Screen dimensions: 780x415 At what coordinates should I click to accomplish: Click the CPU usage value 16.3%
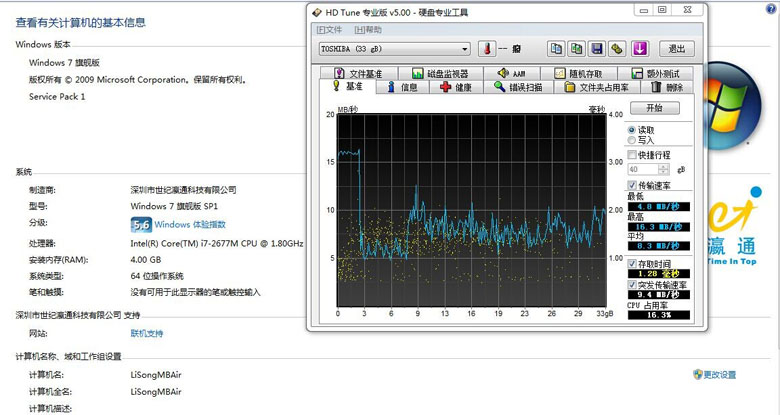(x=659, y=314)
